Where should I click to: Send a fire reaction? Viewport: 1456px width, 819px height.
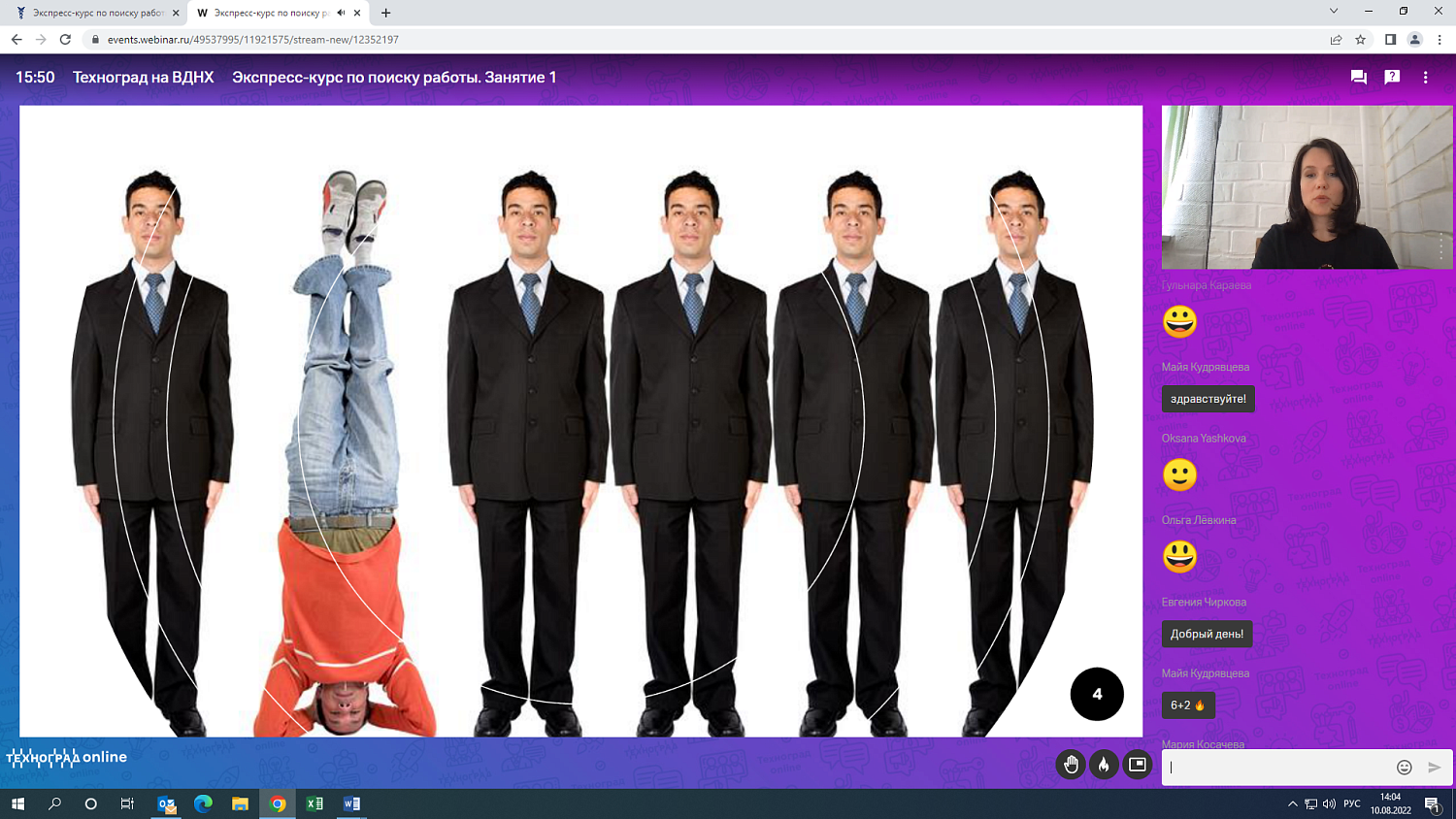click(1104, 765)
